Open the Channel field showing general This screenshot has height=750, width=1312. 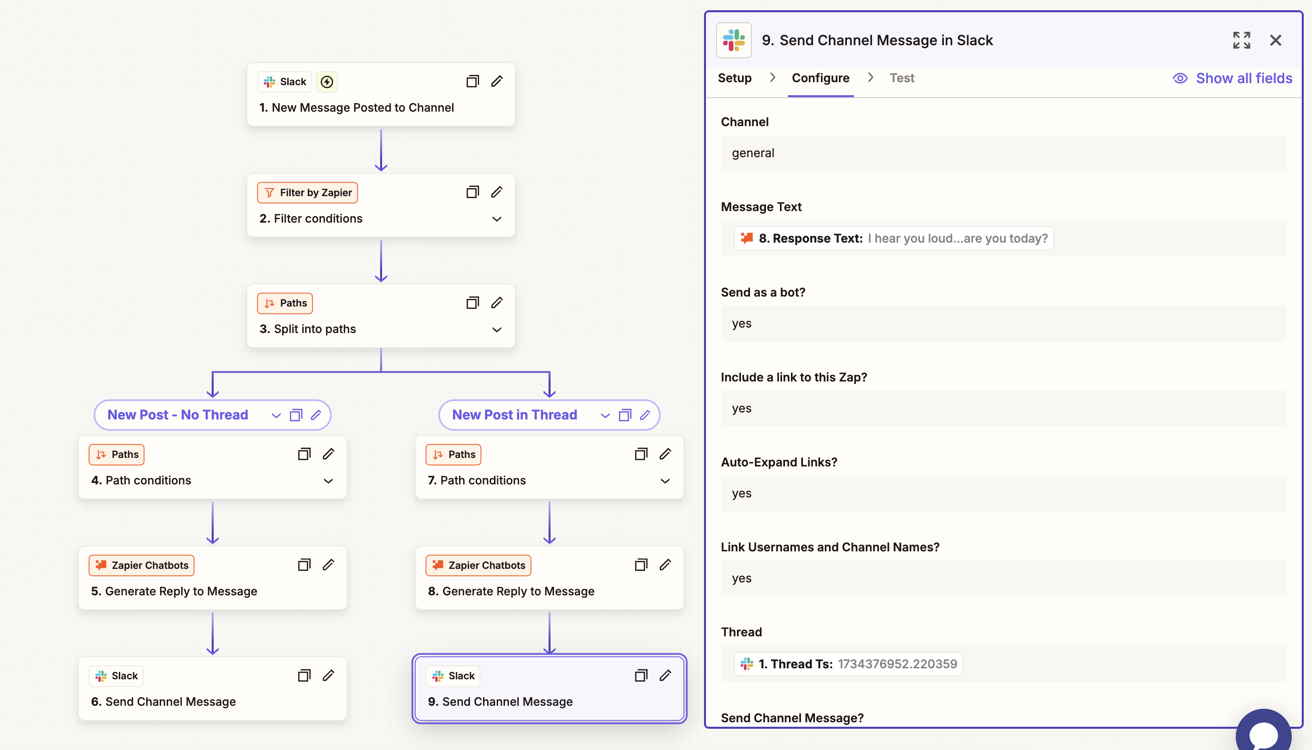1004,153
